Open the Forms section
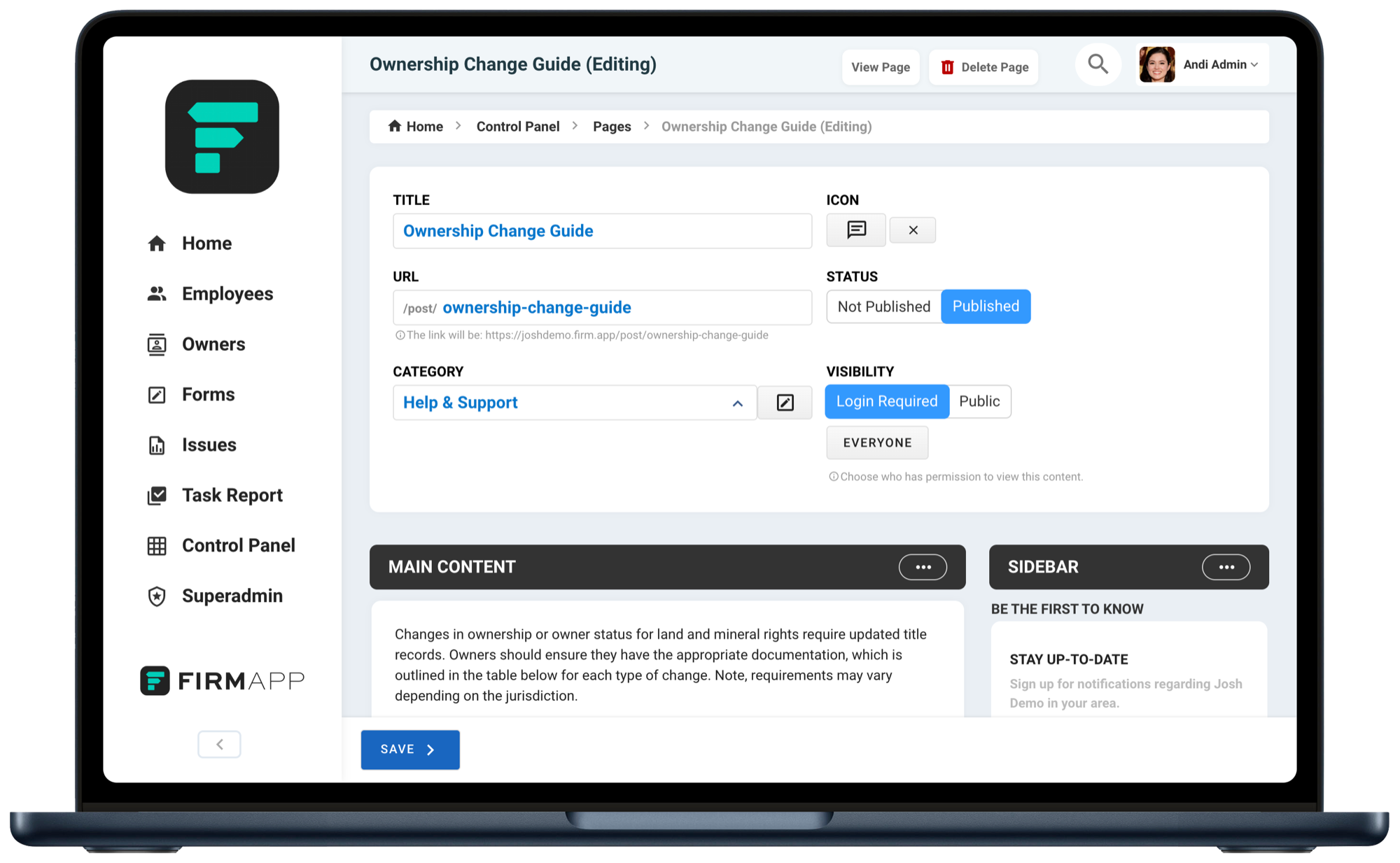This screenshot has width=1400, height=863. click(208, 394)
